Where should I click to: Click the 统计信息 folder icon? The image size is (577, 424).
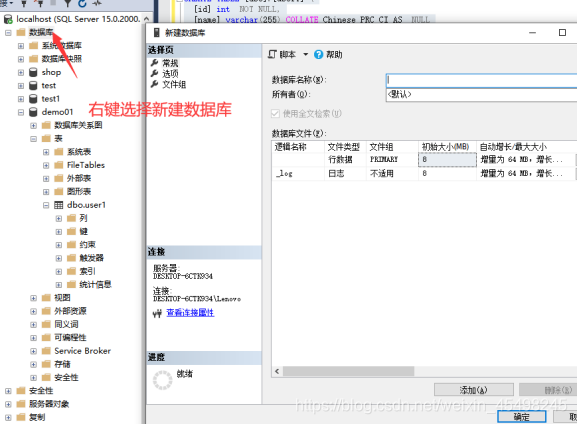71,285
